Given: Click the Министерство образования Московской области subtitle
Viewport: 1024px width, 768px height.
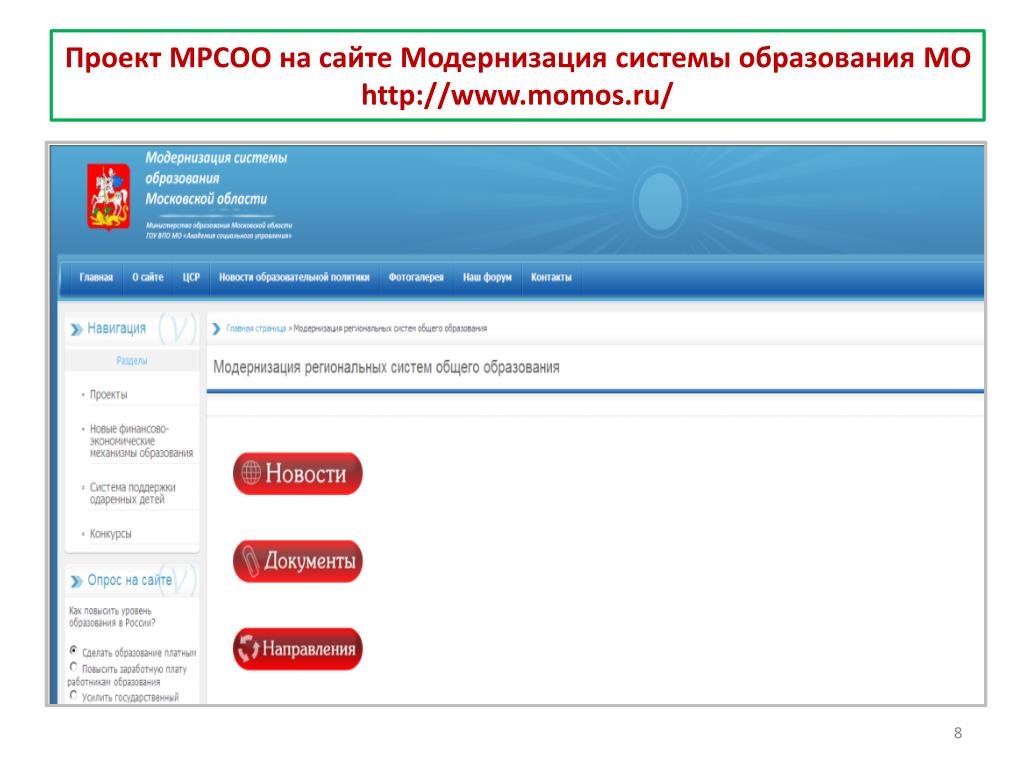Looking at the screenshot, I should (x=219, y=225).
